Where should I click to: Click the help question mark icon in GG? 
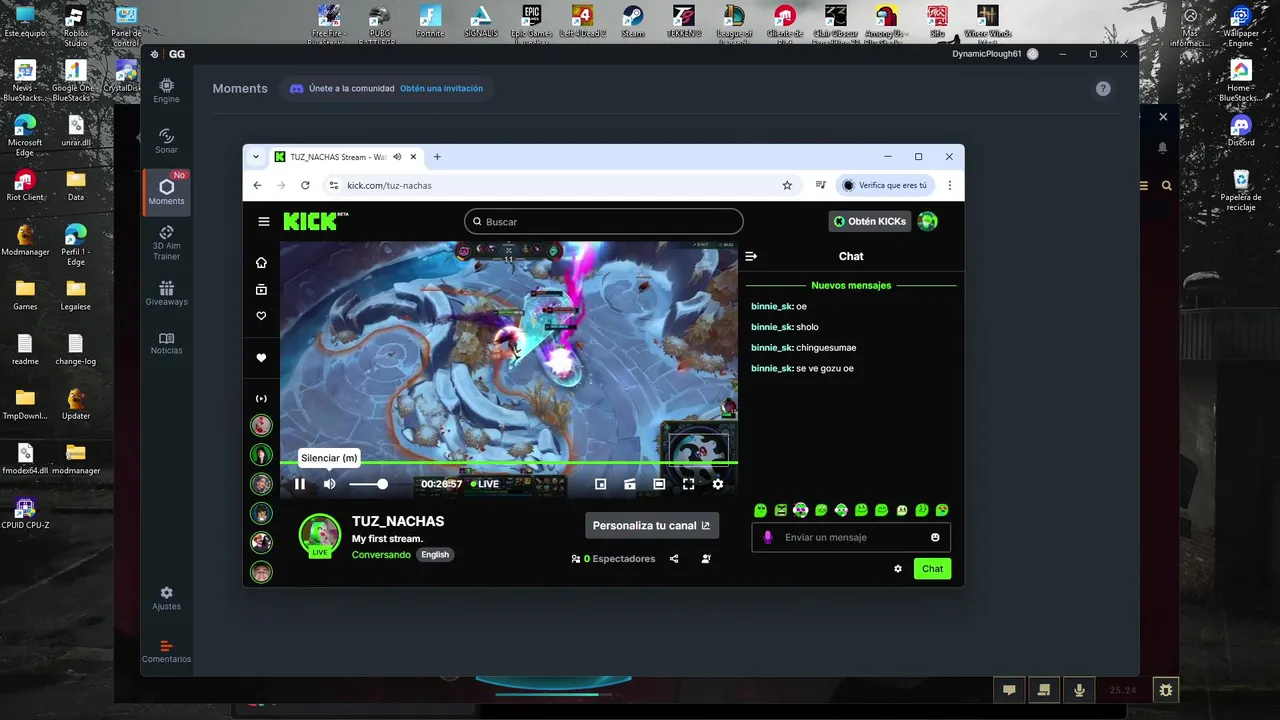(x=1103, y=88)
